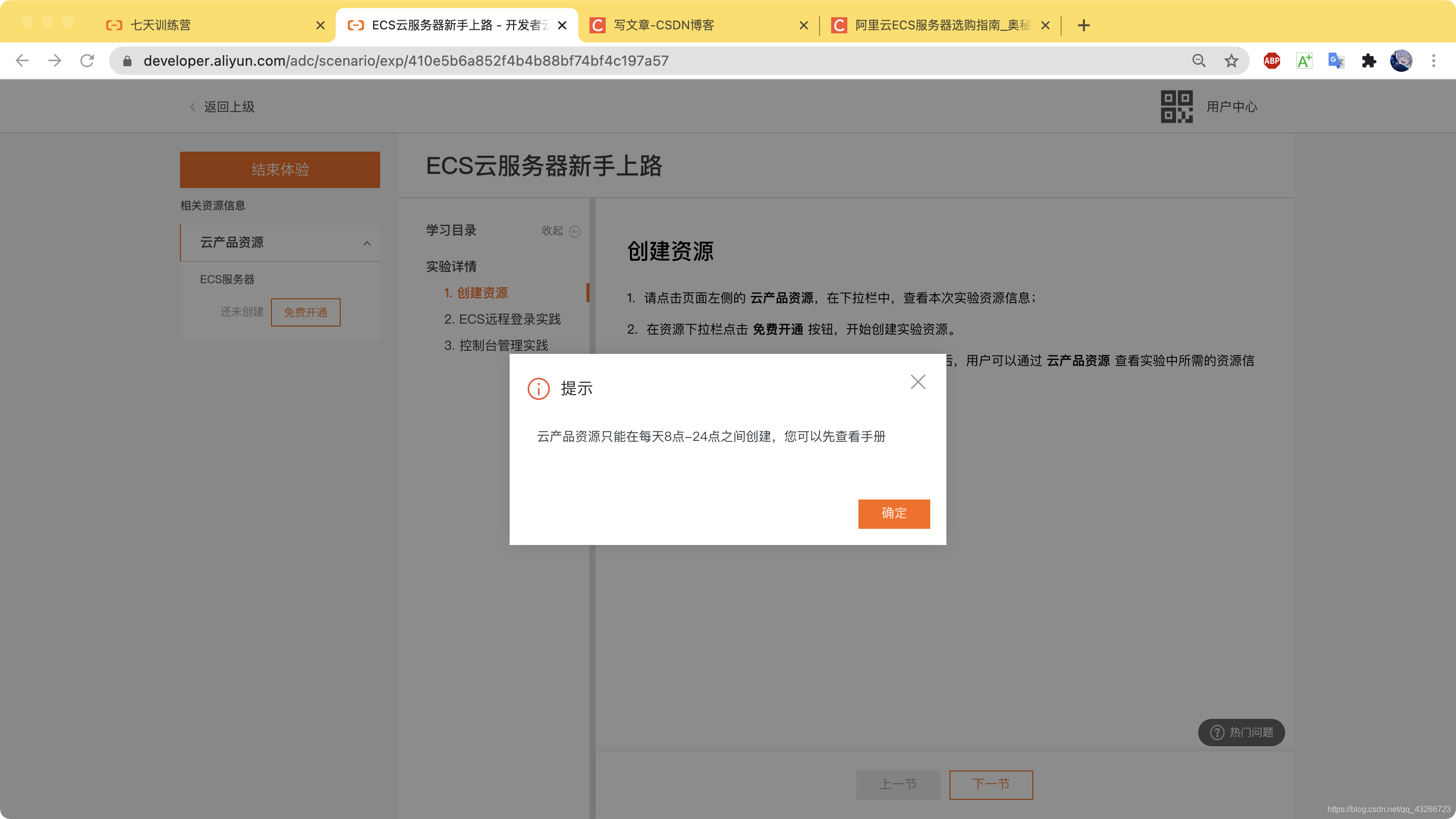Image resolution: width=1456 pixels, height=819 pixels.
Task: Click the lock icon in address bar
Action: tap(127, 61)
